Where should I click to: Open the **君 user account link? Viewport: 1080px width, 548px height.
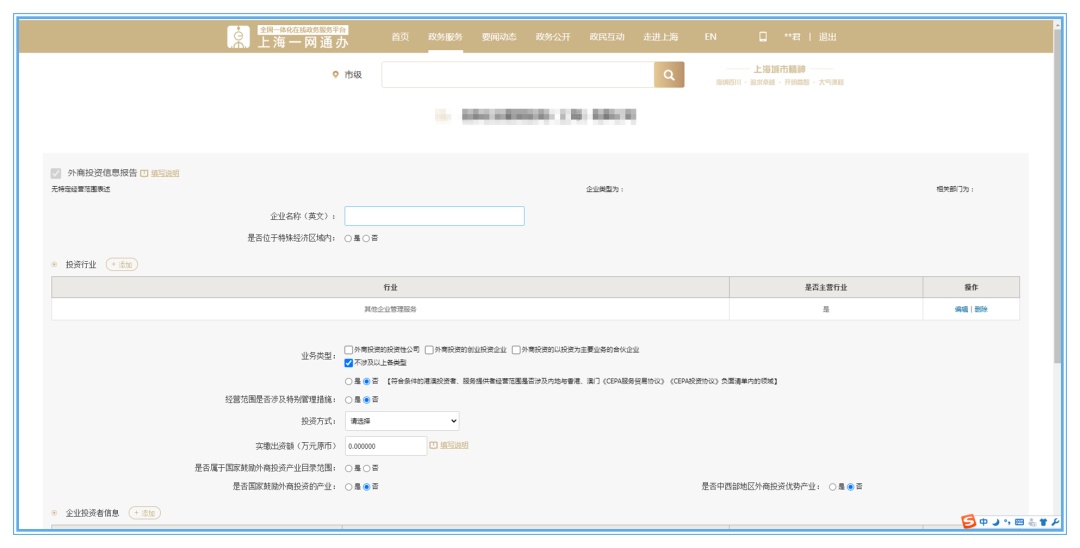coord(792,37)
